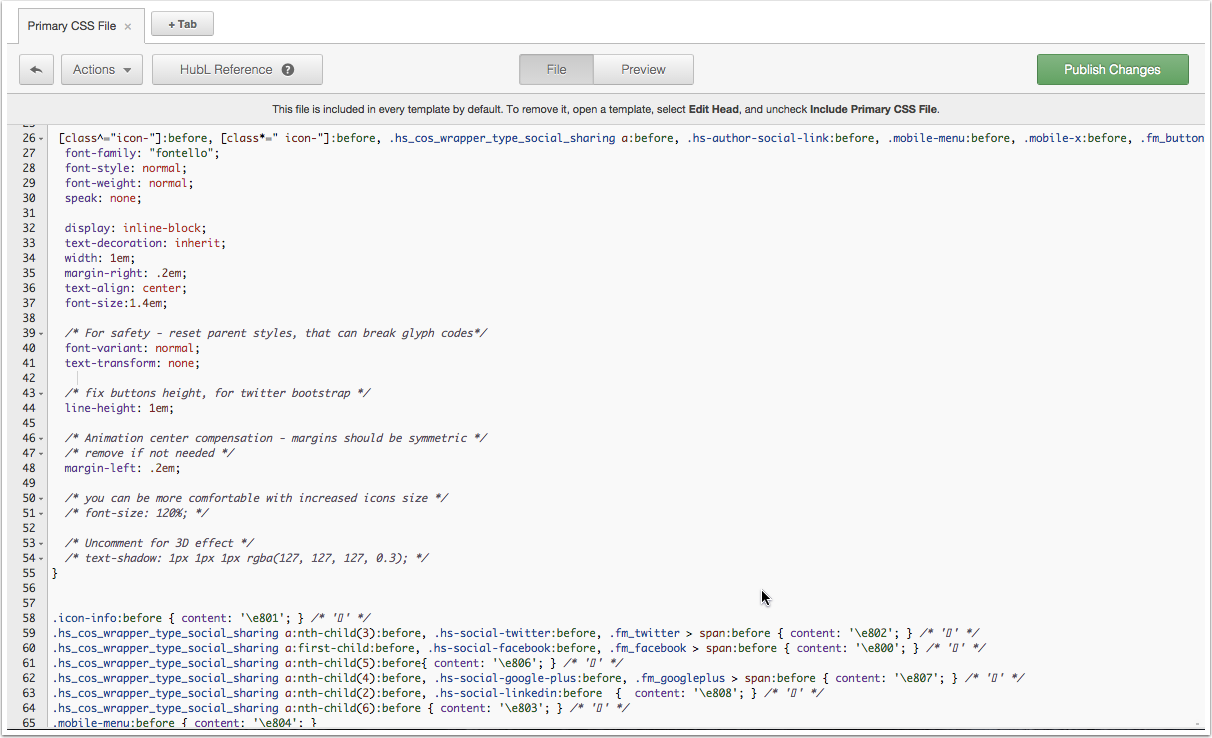This screenshot has width=1212, height=738.
Task: Click the back arrow button
Action: (36, 70)
